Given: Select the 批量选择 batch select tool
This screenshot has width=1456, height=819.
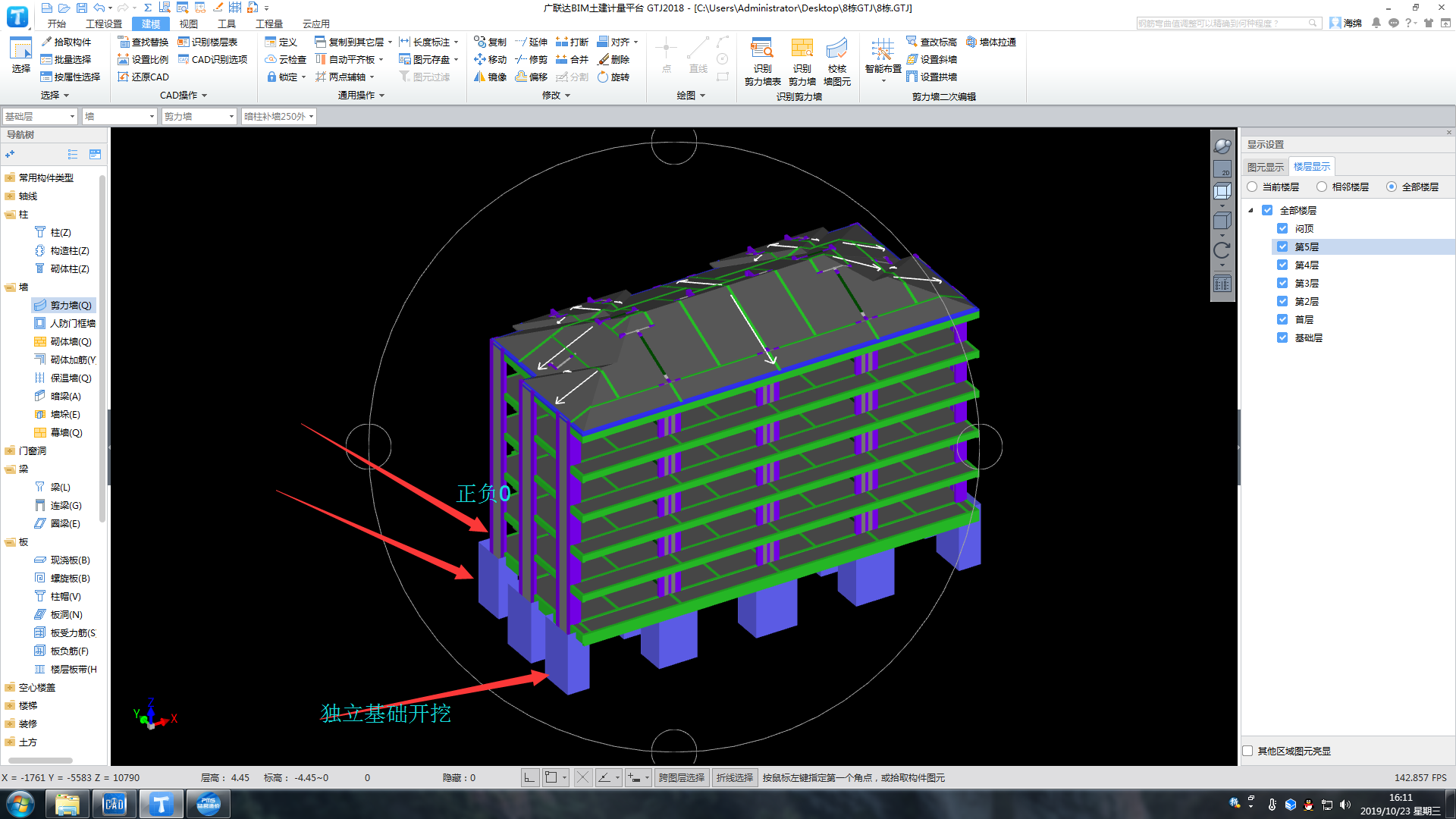Looking at the screenshot, I should pyautogui.click(x=66, y=59).
